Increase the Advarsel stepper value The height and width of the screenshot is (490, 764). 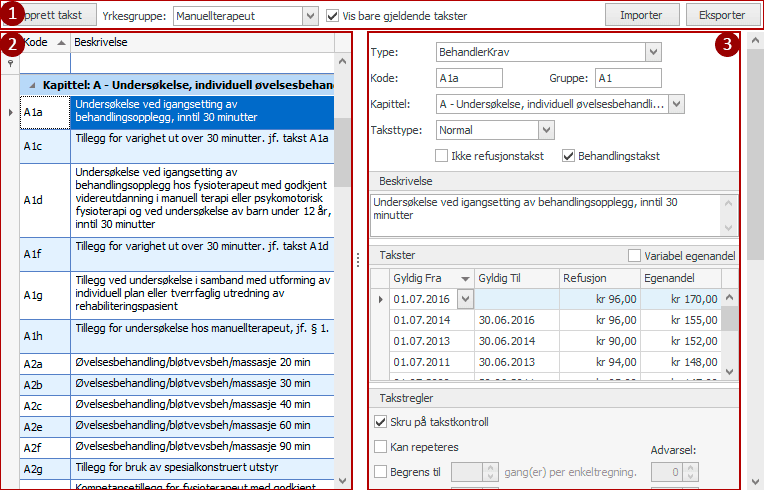pos(690,468)
